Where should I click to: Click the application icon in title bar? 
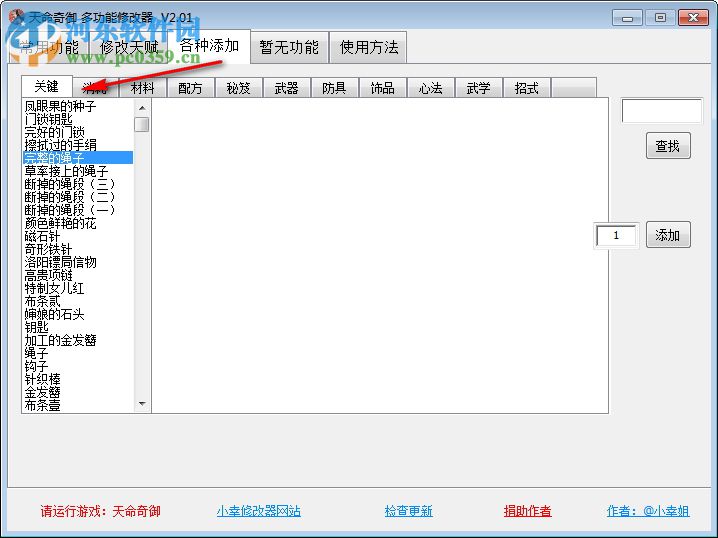point(16,16)
